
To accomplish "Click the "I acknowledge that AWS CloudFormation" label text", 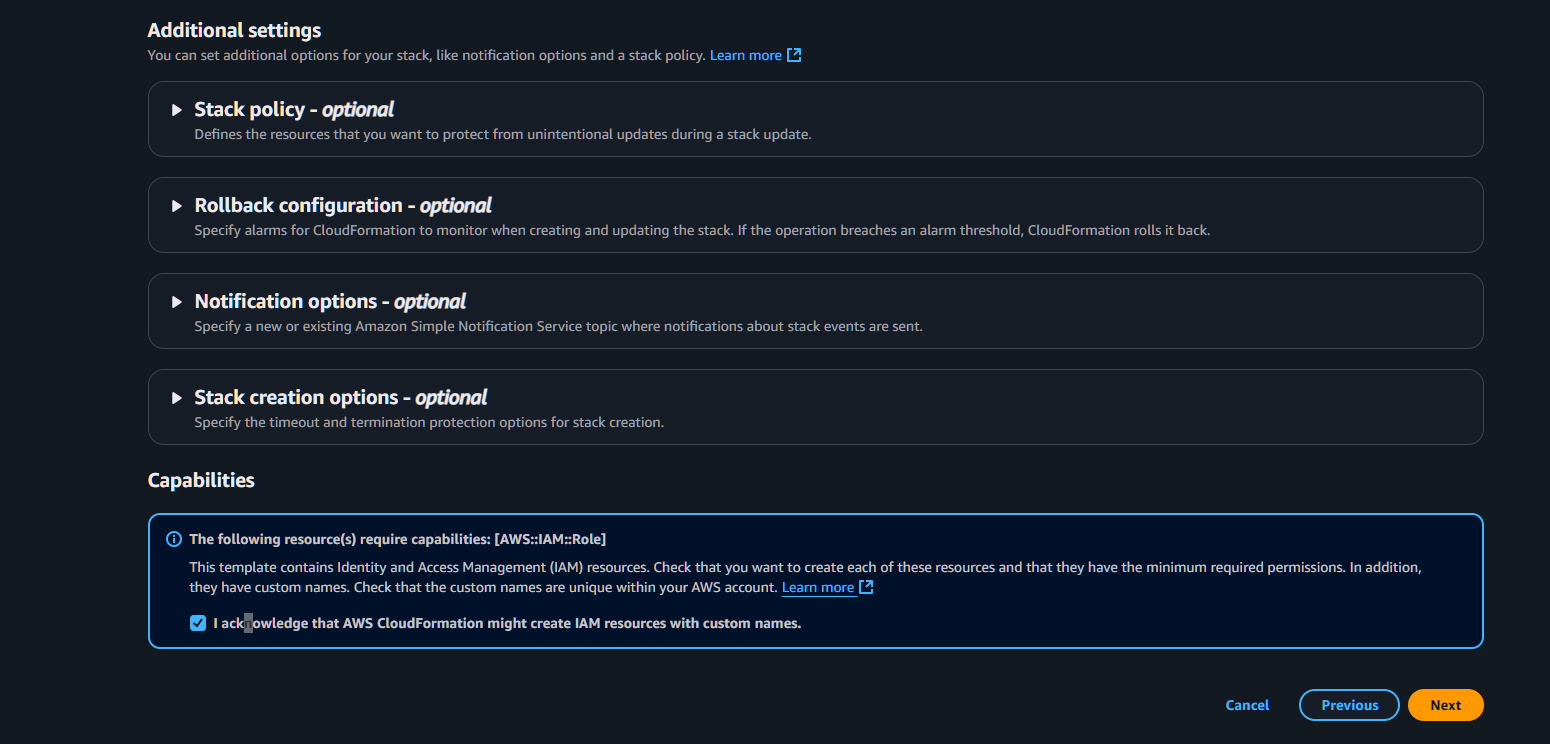I will (x=507, y=624).
